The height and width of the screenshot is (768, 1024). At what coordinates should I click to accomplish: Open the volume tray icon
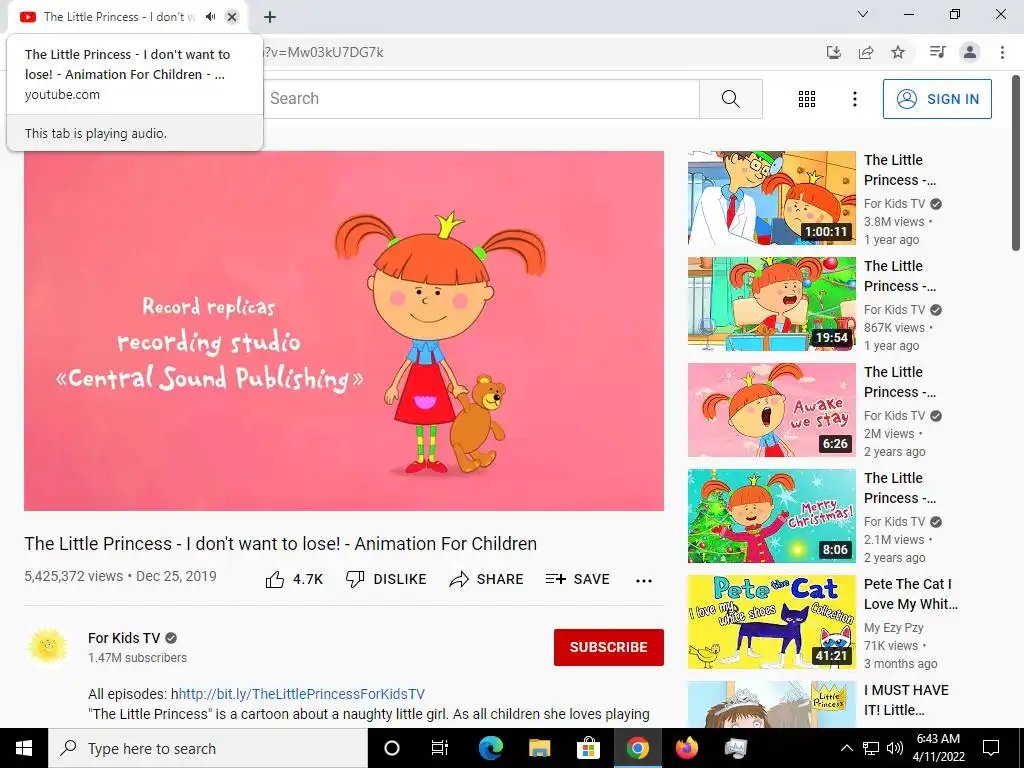tap(895, 748)
